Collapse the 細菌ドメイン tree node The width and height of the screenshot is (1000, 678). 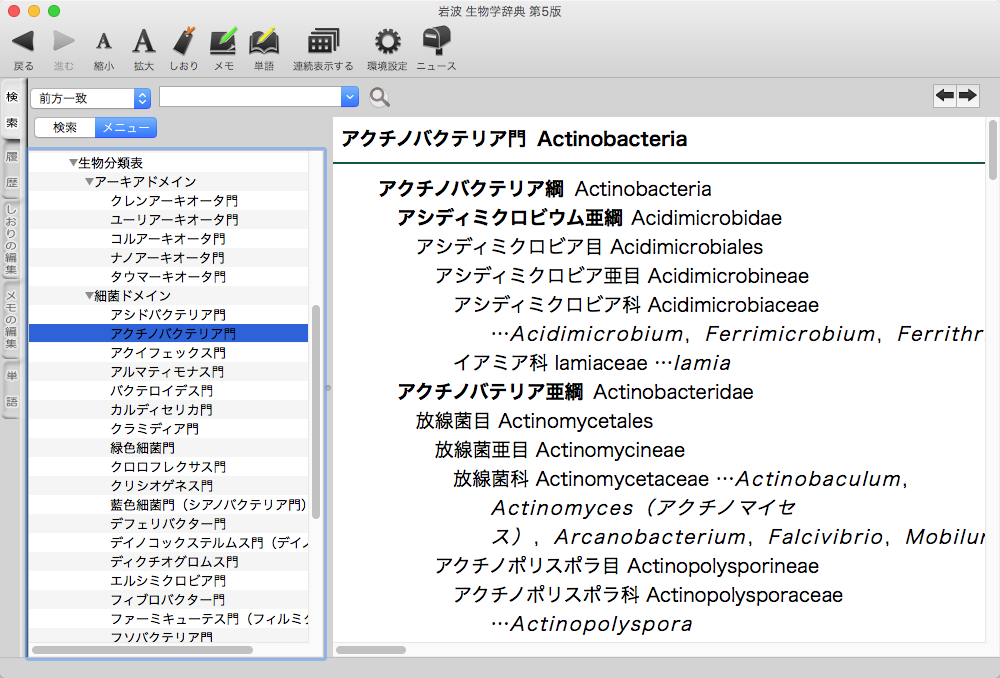[89, 296]
